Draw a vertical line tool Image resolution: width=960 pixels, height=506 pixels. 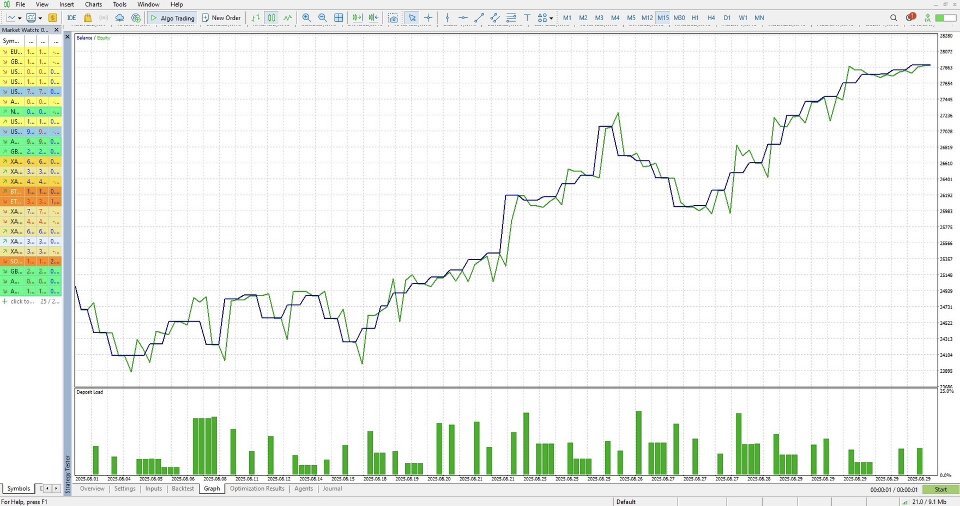447,18
